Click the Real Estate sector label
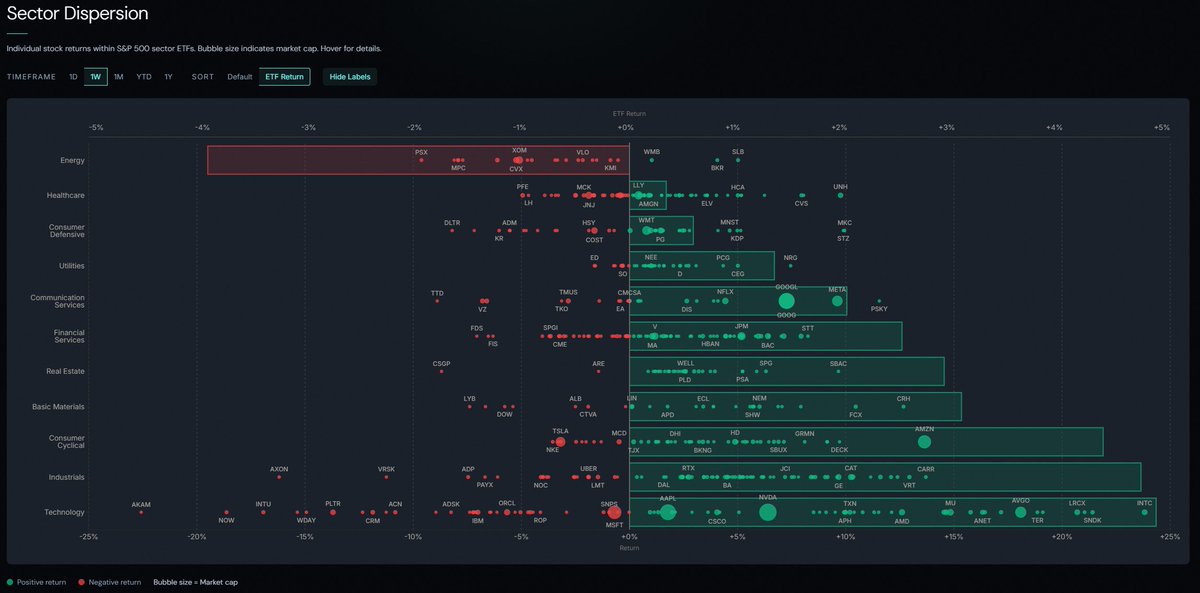1200x593 pixels. (68, 371)
